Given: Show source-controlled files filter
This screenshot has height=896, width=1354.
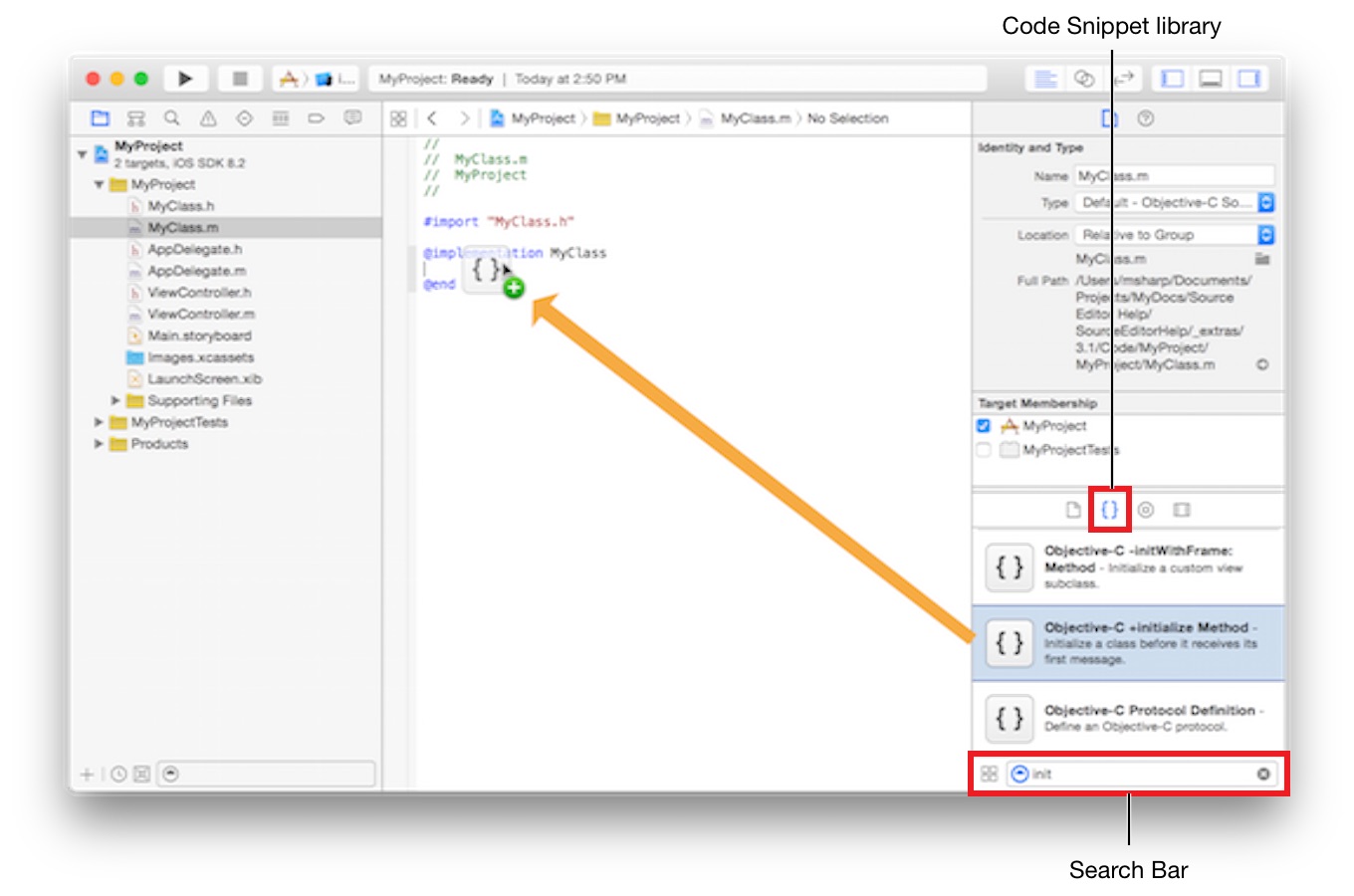Looking at the screenshot, I should [x=141, y=774].
